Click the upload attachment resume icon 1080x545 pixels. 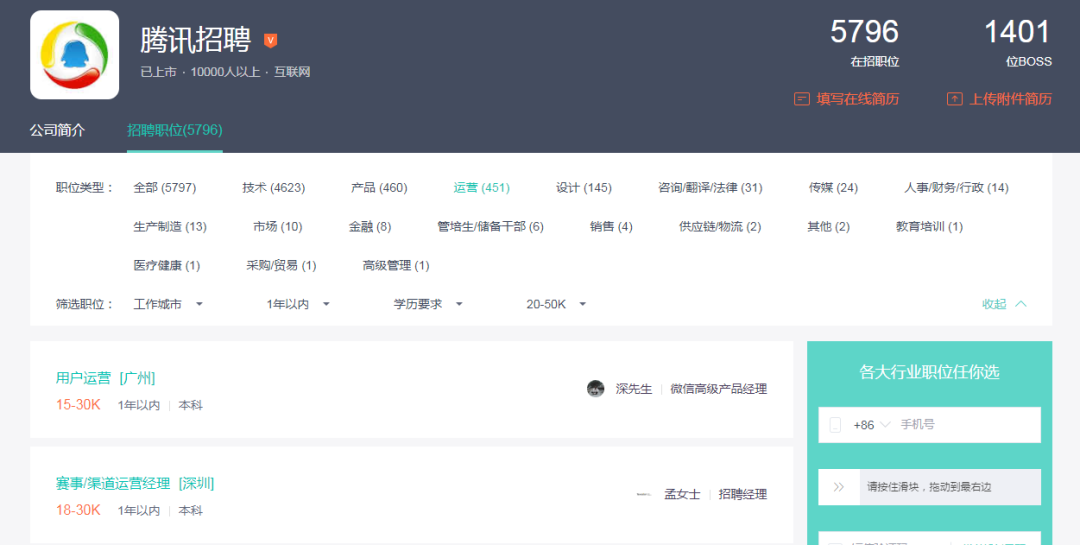pyautogui.click(x=954, y=99)
